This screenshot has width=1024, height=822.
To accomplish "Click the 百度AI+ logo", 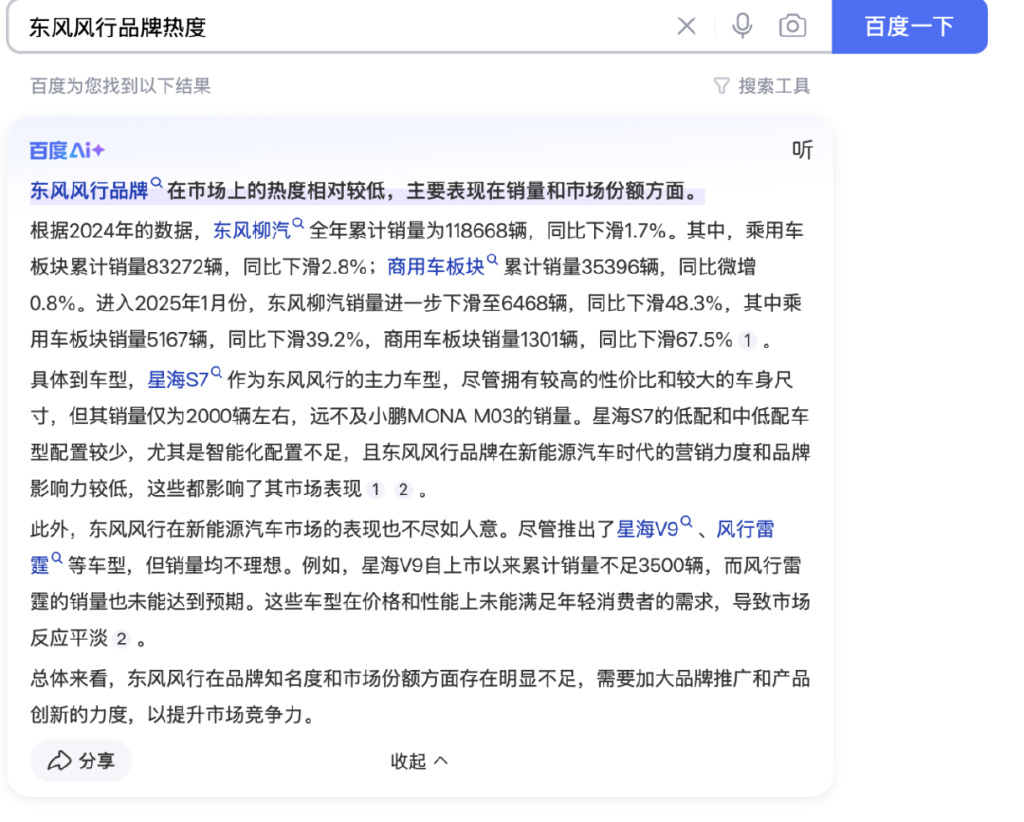I will (x=67, y=151).
